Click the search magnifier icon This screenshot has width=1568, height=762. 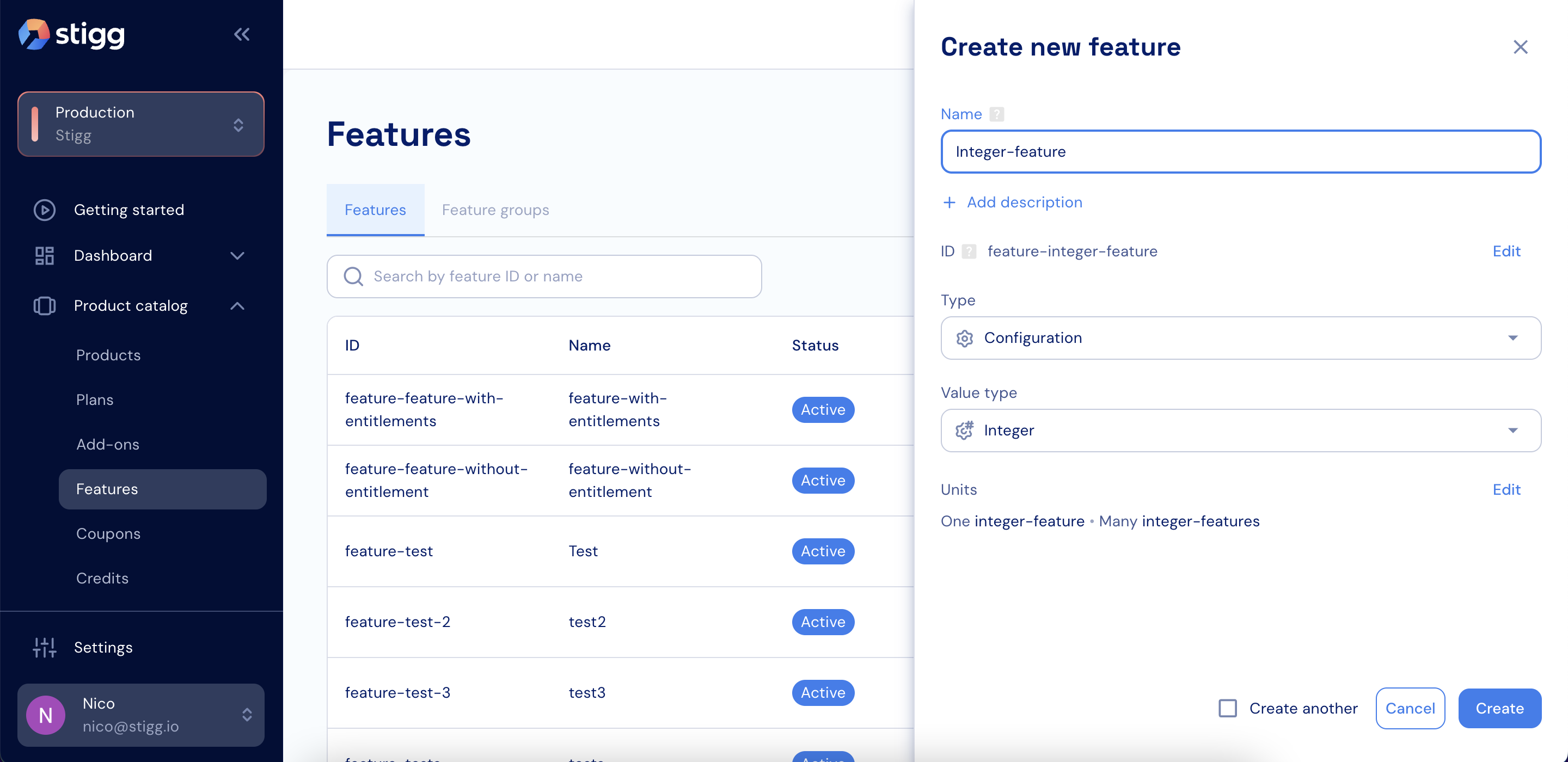tap(354, 277)
